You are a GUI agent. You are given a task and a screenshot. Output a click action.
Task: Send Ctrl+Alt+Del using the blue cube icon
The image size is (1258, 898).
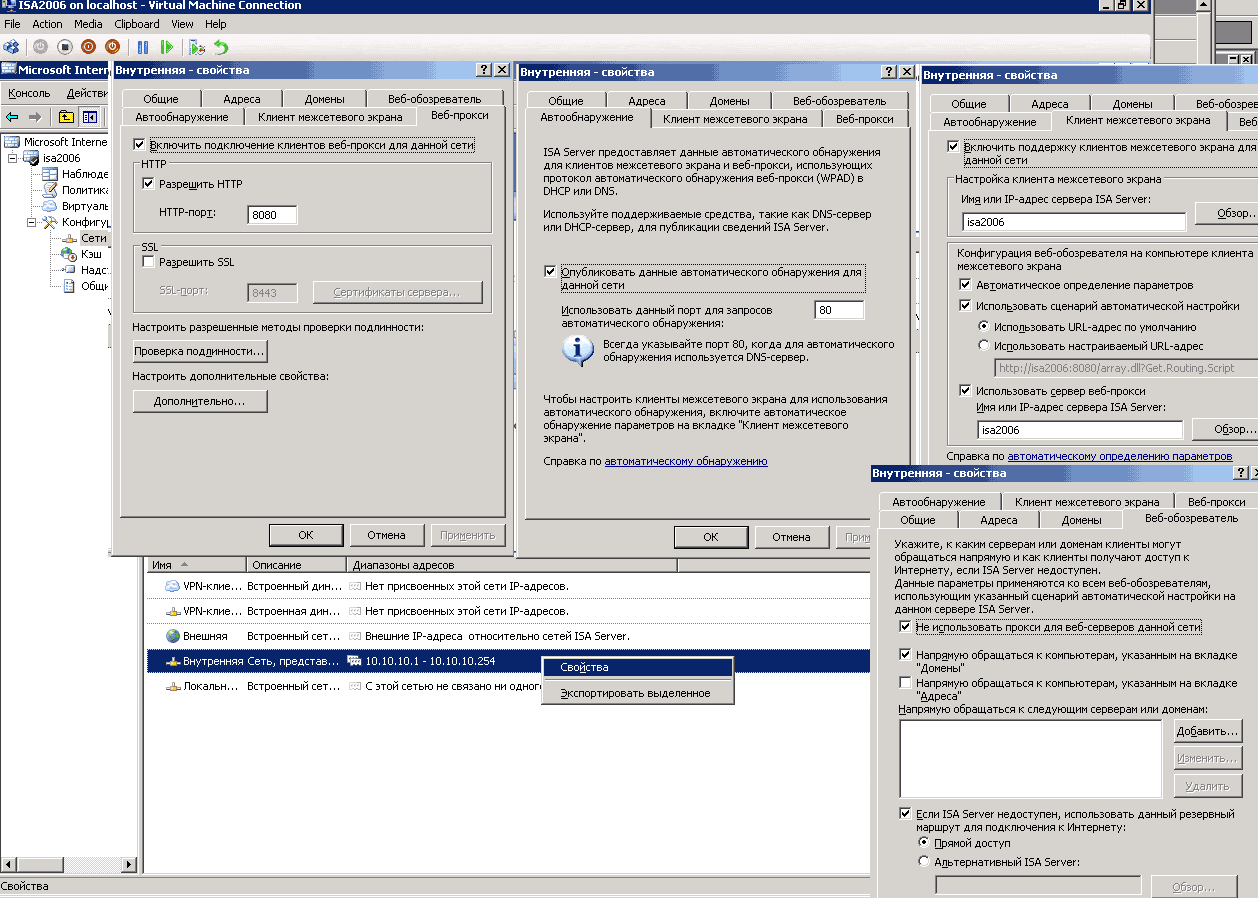(x=11, y=47)
